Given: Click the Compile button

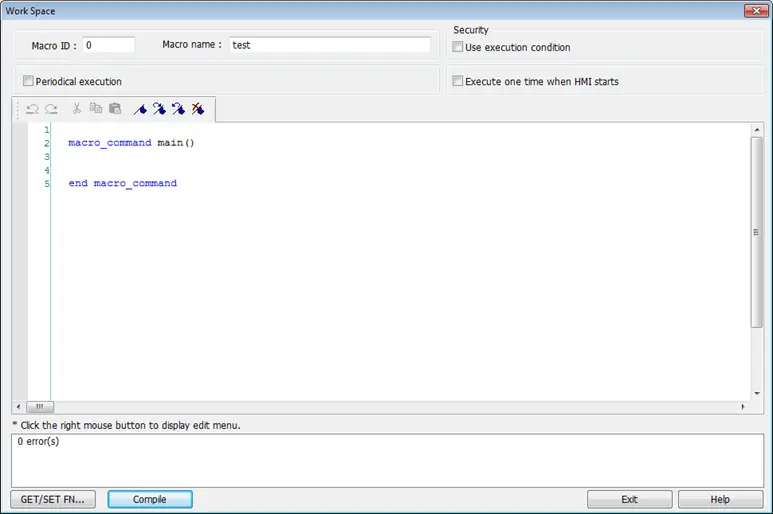Looking at the screenshot, I should click(150, 499).
